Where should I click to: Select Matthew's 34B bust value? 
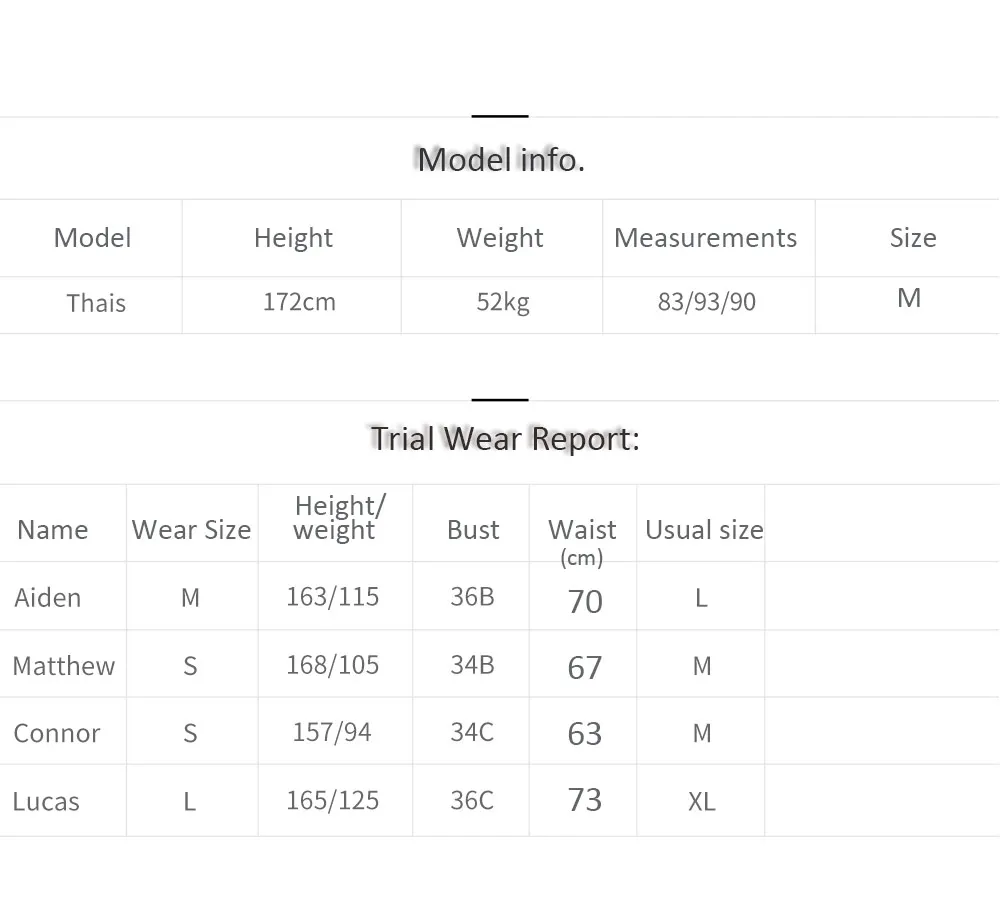(473, 665)
